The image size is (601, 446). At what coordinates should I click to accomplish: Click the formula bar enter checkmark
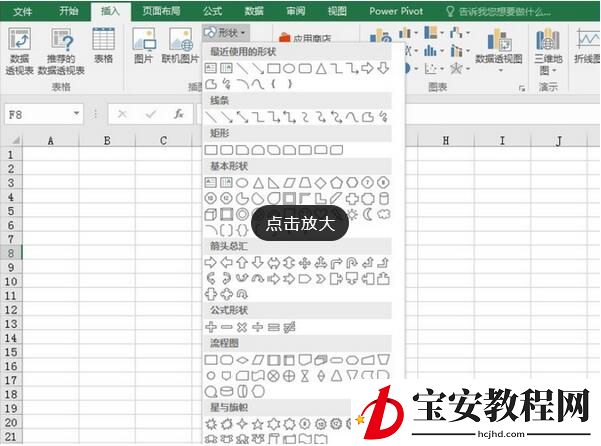[x=151, y=114]
